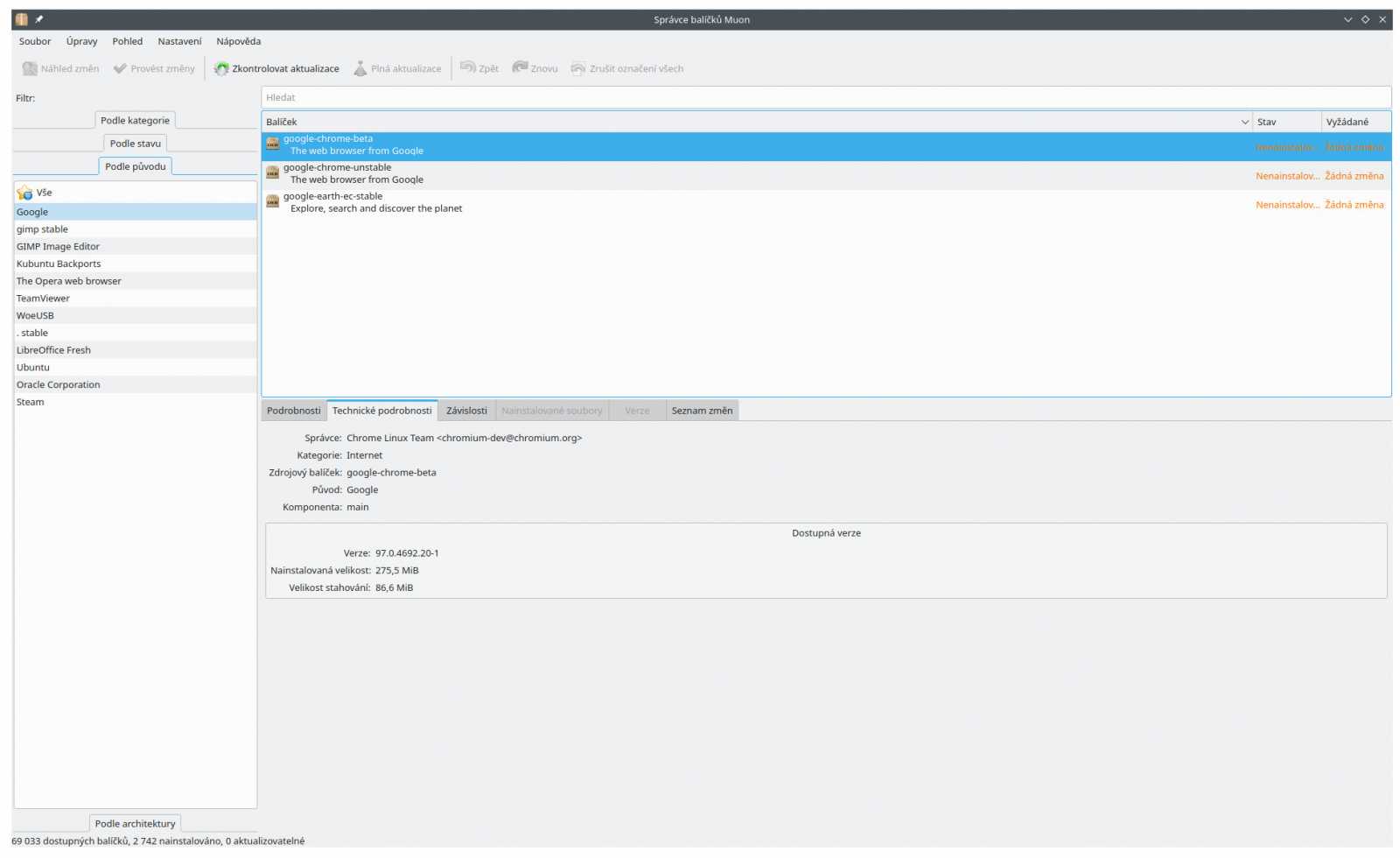
Task: Click the google-earth-ec-stable package icon
Action: pos(272,201)
